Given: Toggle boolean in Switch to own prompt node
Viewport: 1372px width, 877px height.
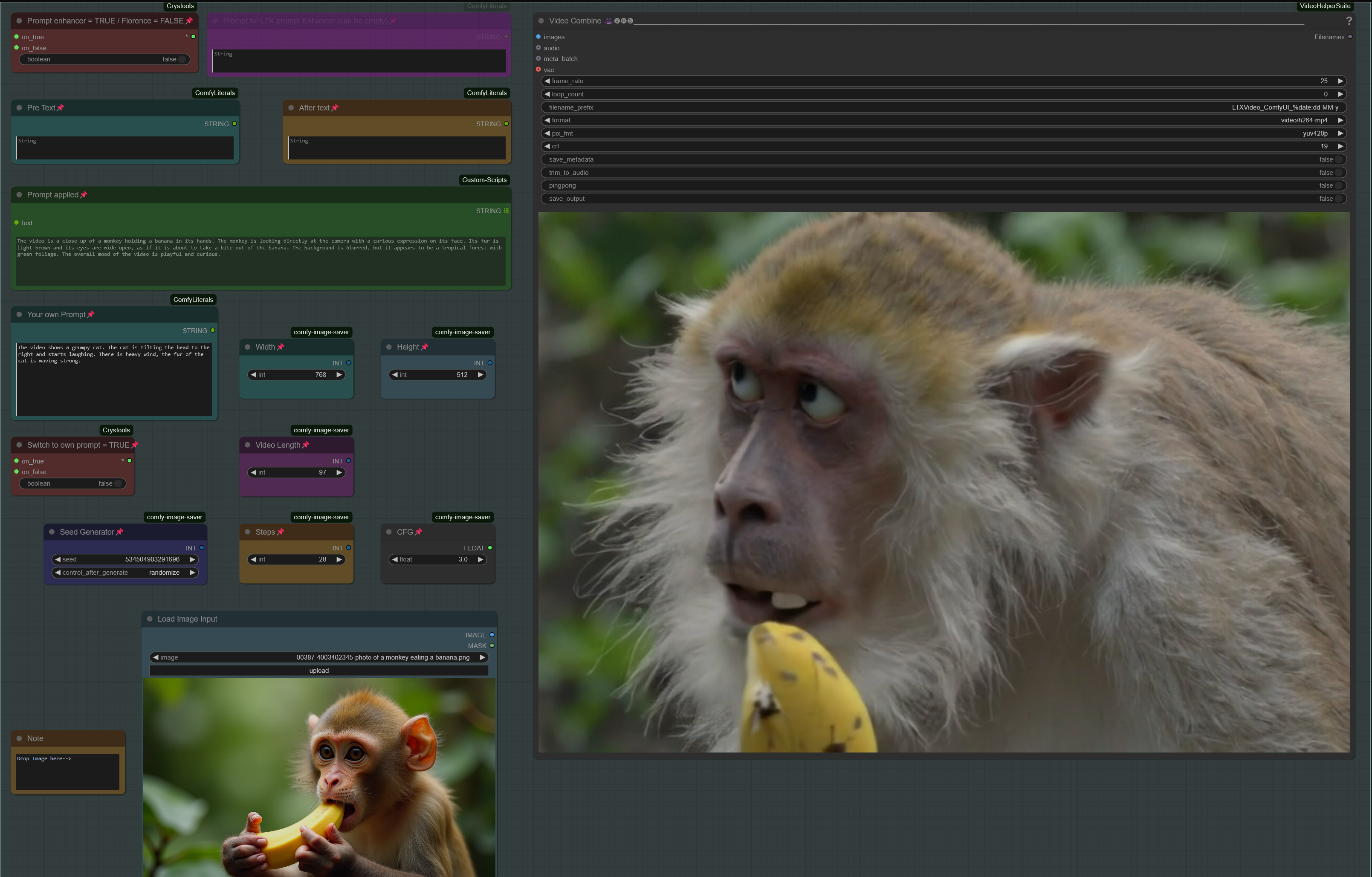Looking at the screenshot, I should point(117,483).
